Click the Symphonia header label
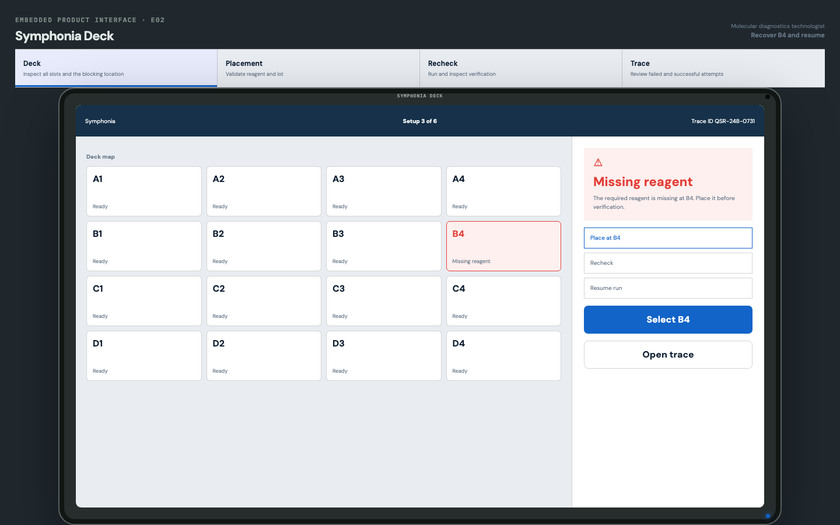 coord(100,121)
